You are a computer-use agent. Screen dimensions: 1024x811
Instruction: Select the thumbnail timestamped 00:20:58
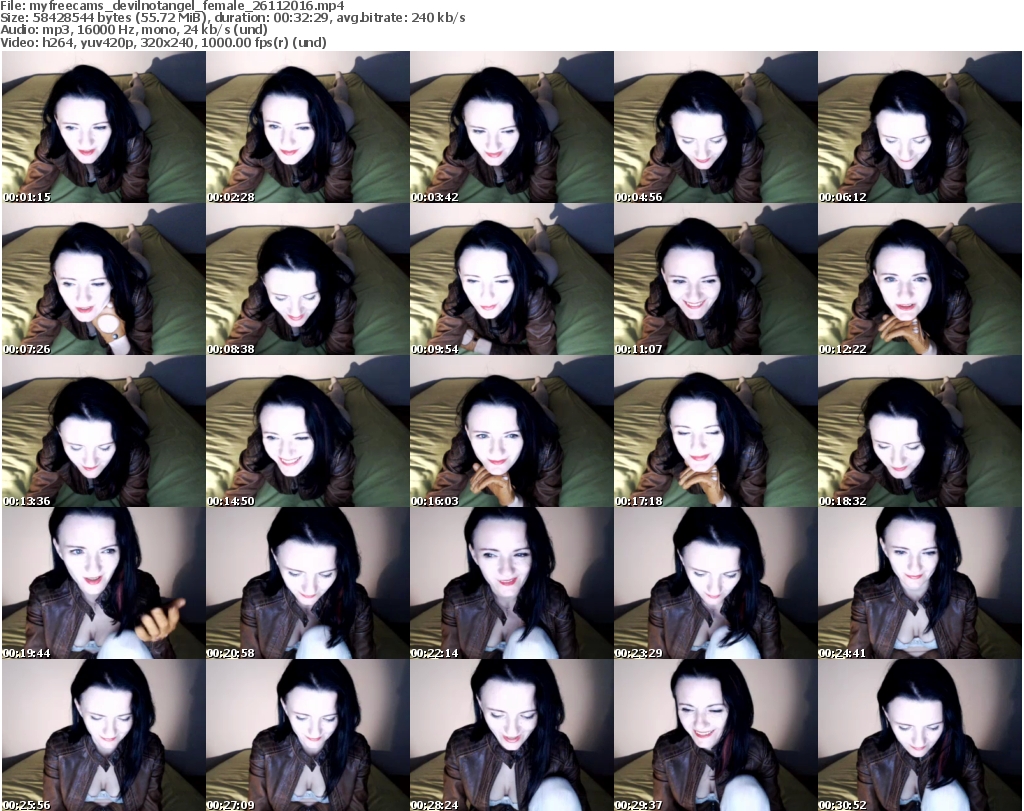tap(308, 583)
